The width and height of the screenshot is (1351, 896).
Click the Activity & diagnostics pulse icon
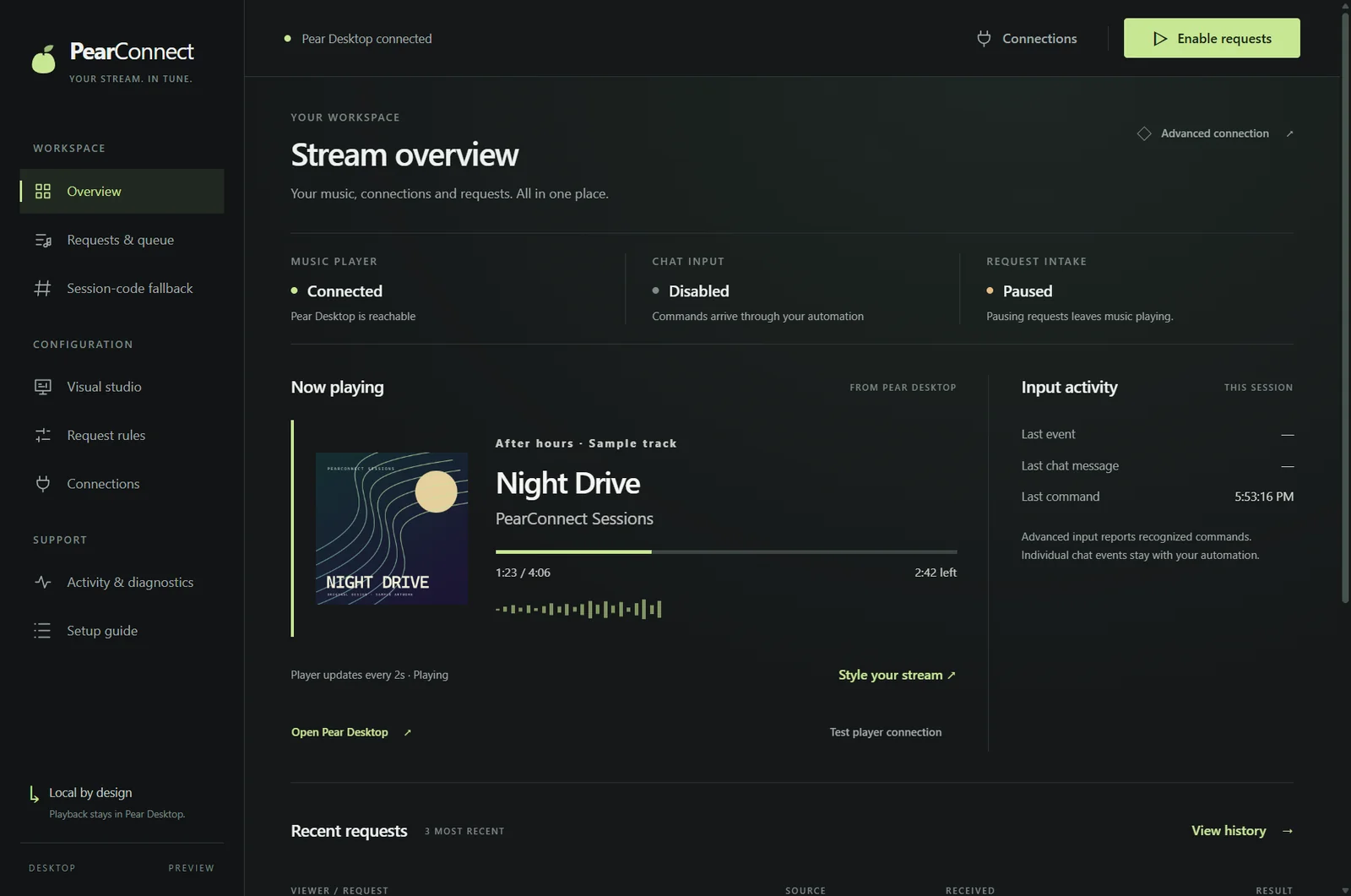coord(43,582)
